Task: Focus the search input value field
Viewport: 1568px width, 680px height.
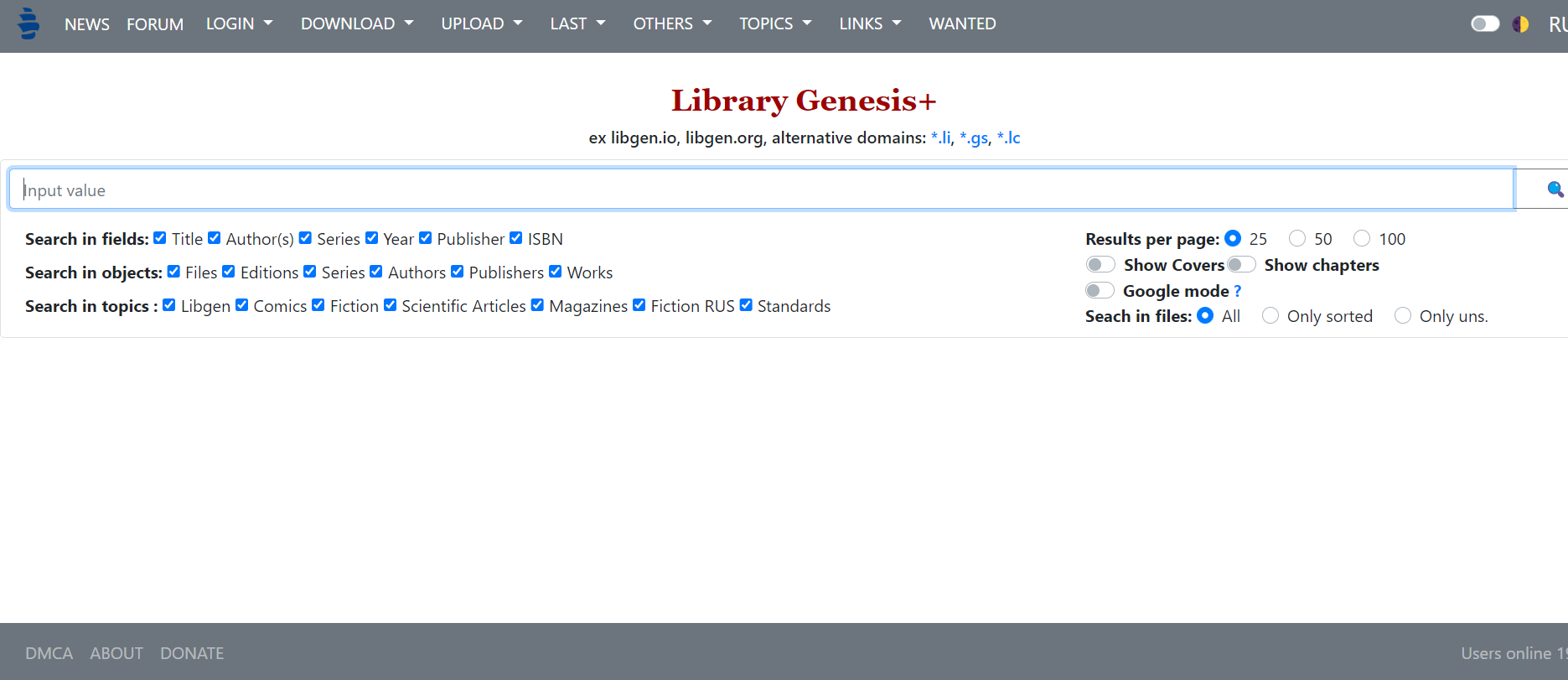Action: coord(762,189)
